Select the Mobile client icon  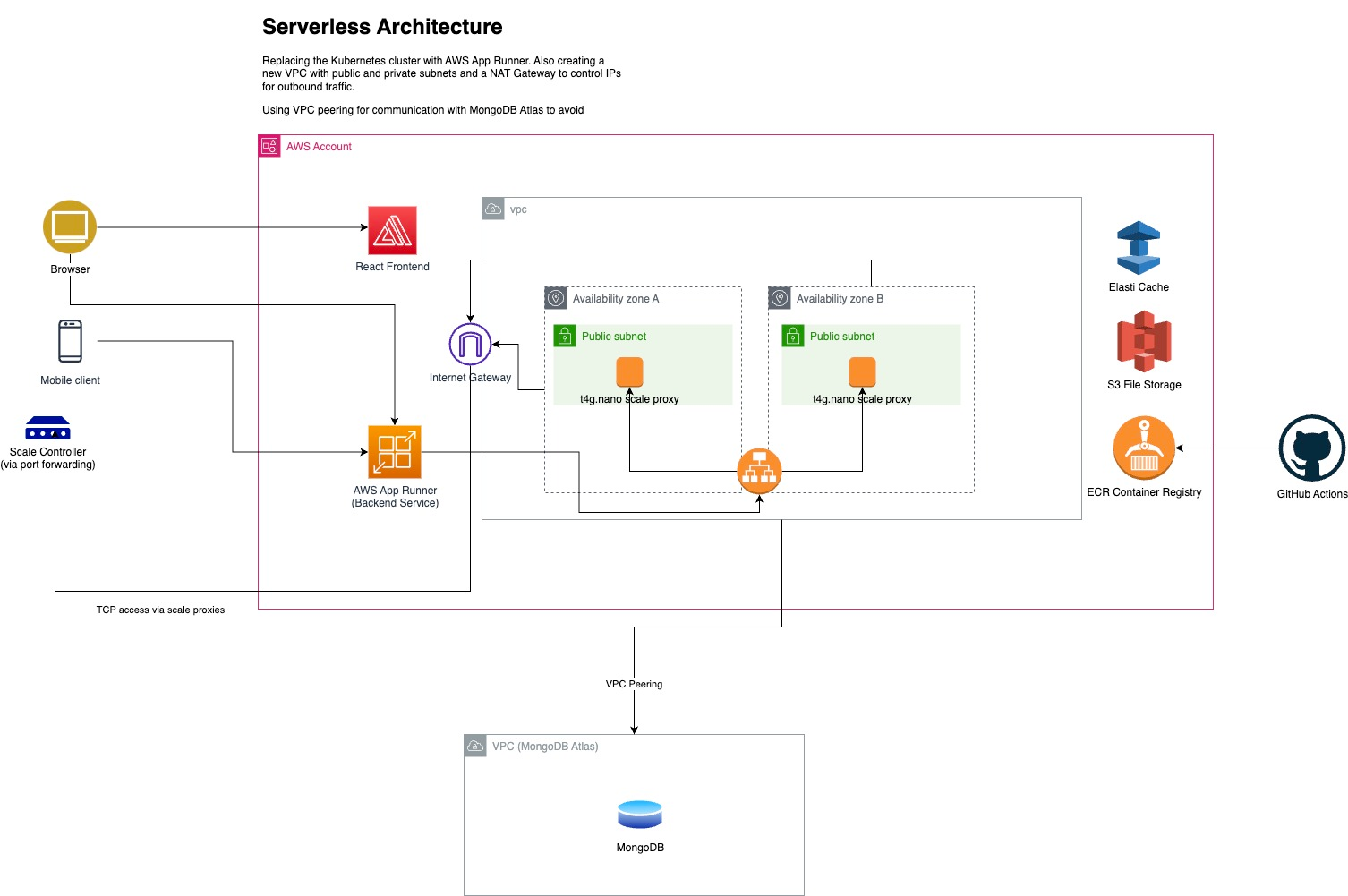[69, 340]
